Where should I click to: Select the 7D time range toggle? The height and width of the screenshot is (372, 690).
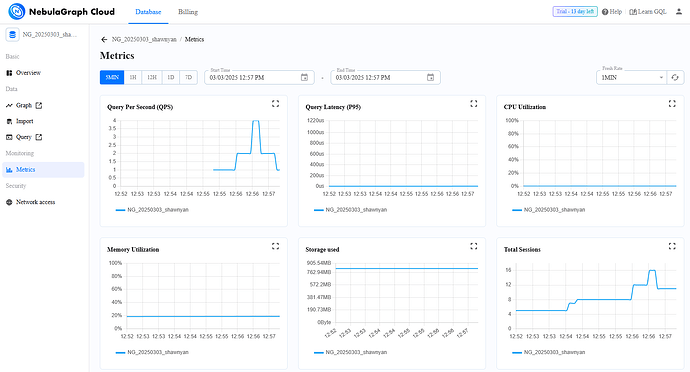pyautogui.click(x=188, y=77)
